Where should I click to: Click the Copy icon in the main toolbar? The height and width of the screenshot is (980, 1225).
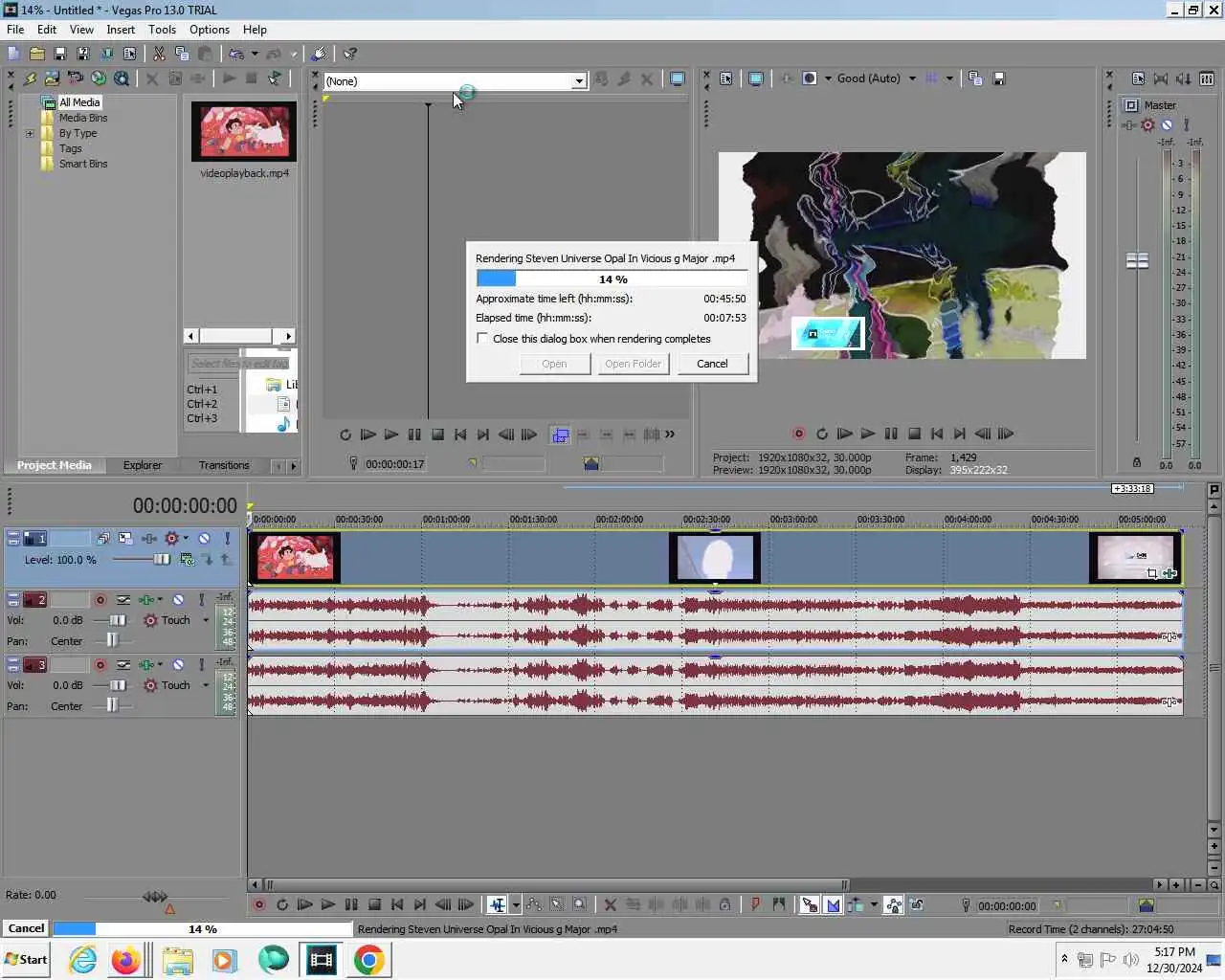(182, 54)
